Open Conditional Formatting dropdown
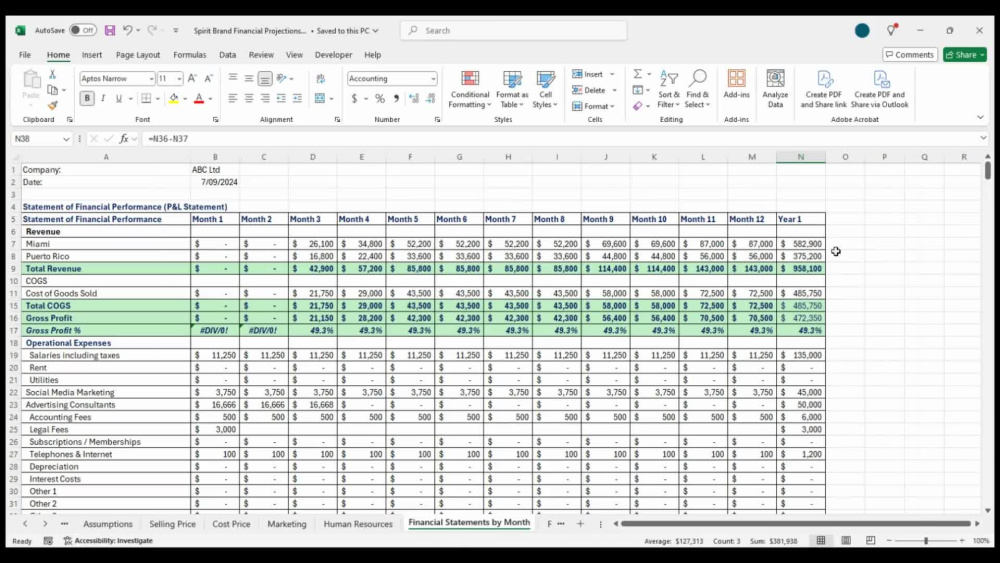This screenshot has height=563, width=1000. [469, 89]
